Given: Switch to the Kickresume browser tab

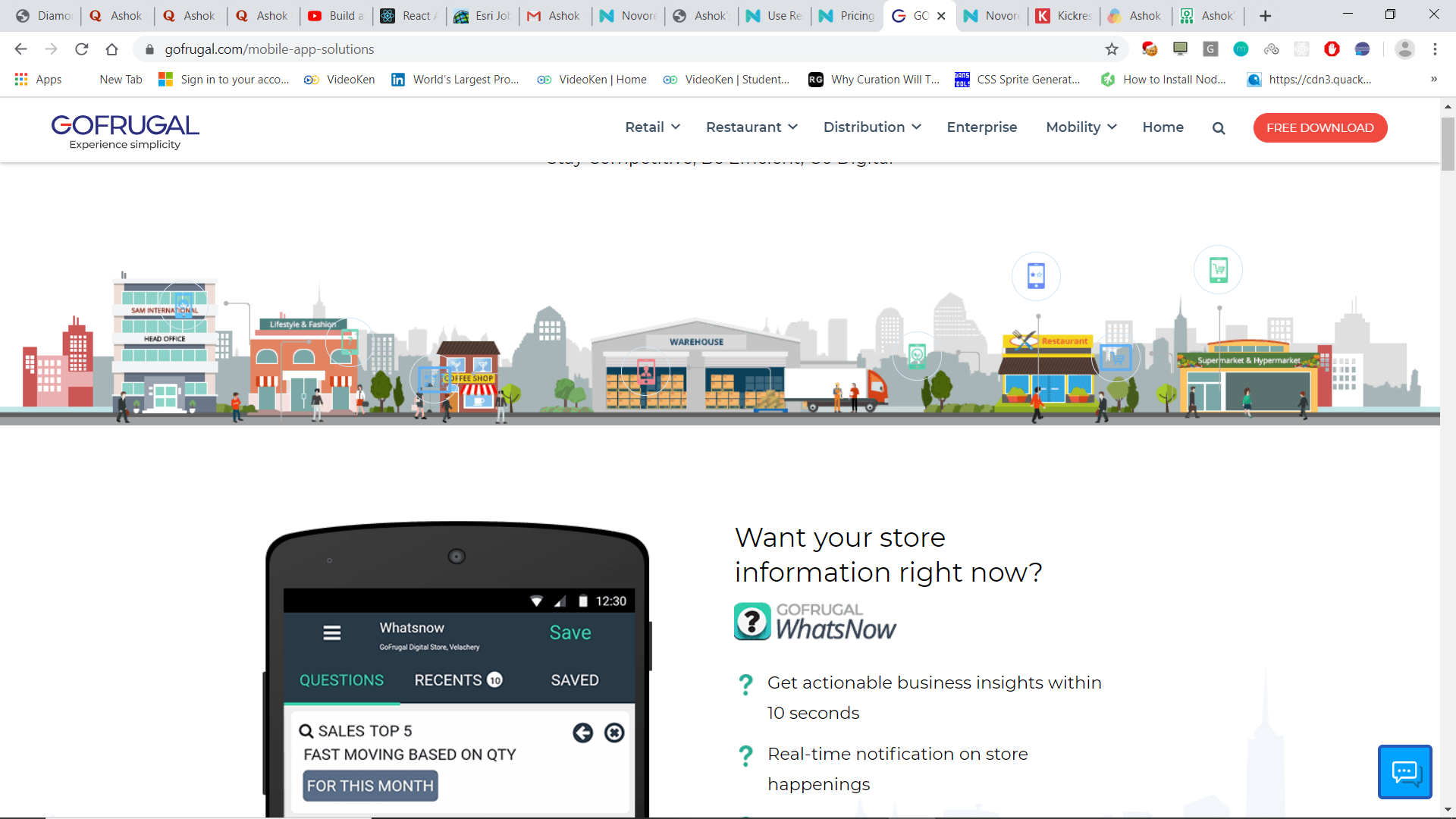Looking at the screenshot, I should (1064, 16).
